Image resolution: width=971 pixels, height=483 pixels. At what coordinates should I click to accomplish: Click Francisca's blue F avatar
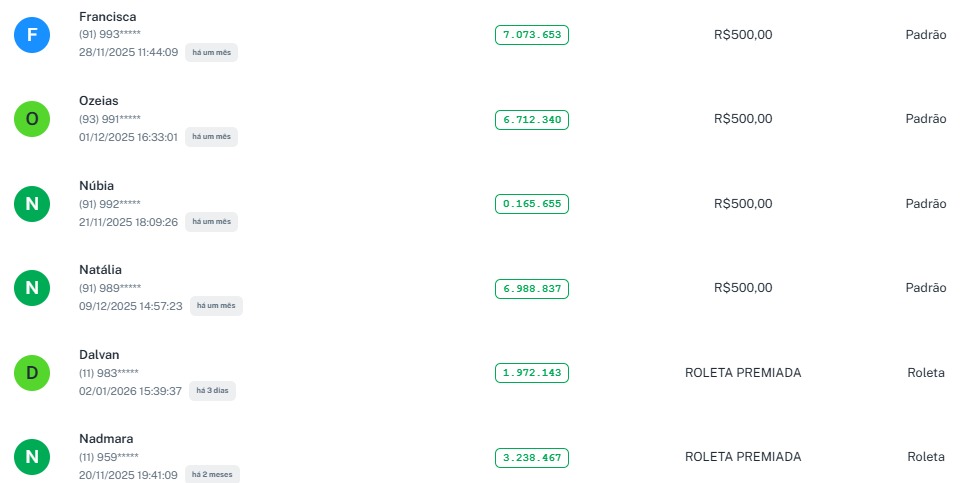pos(32,35)
